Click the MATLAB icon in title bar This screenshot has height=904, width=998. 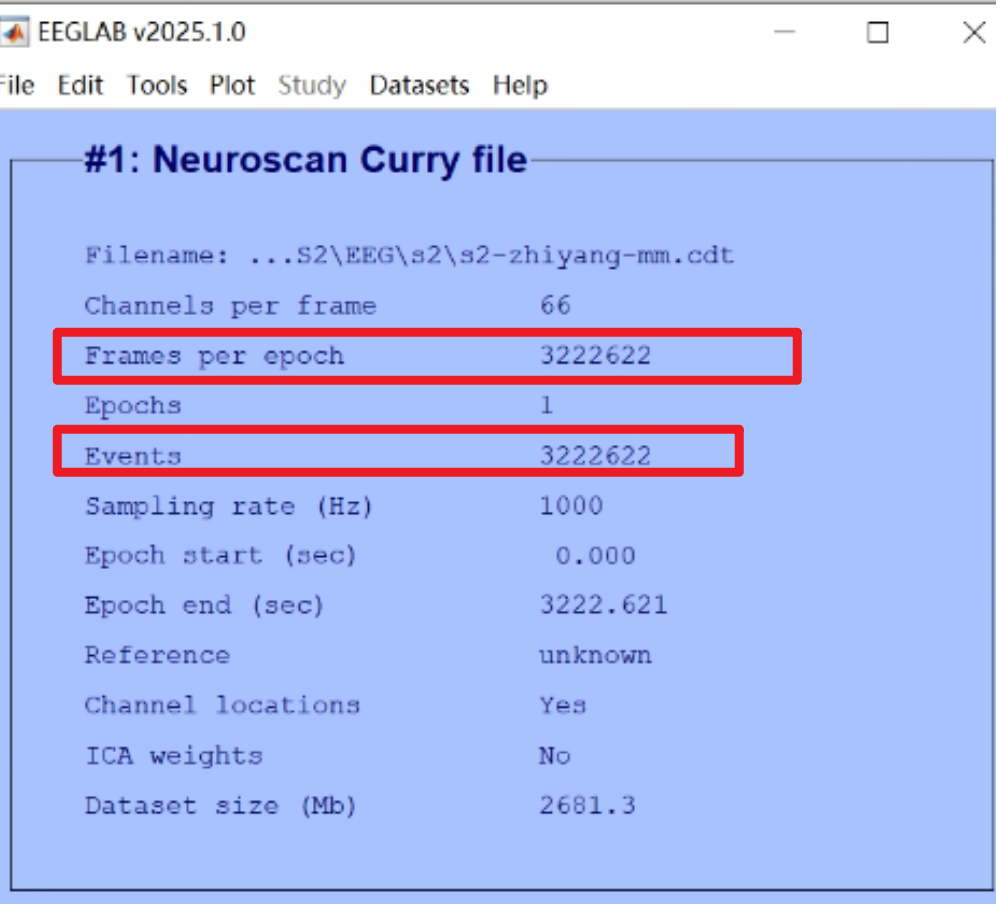tap(14, 32)
